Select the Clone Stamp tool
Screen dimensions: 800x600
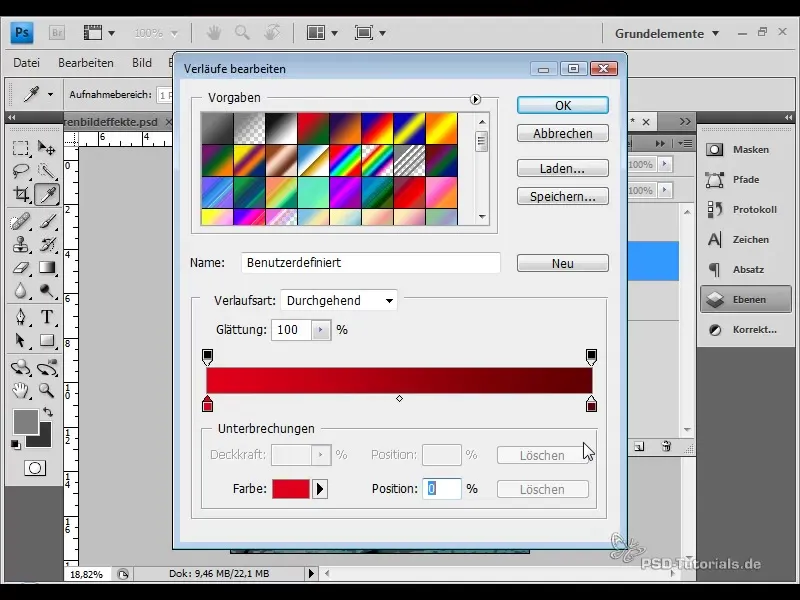click(x=20, y=245)
